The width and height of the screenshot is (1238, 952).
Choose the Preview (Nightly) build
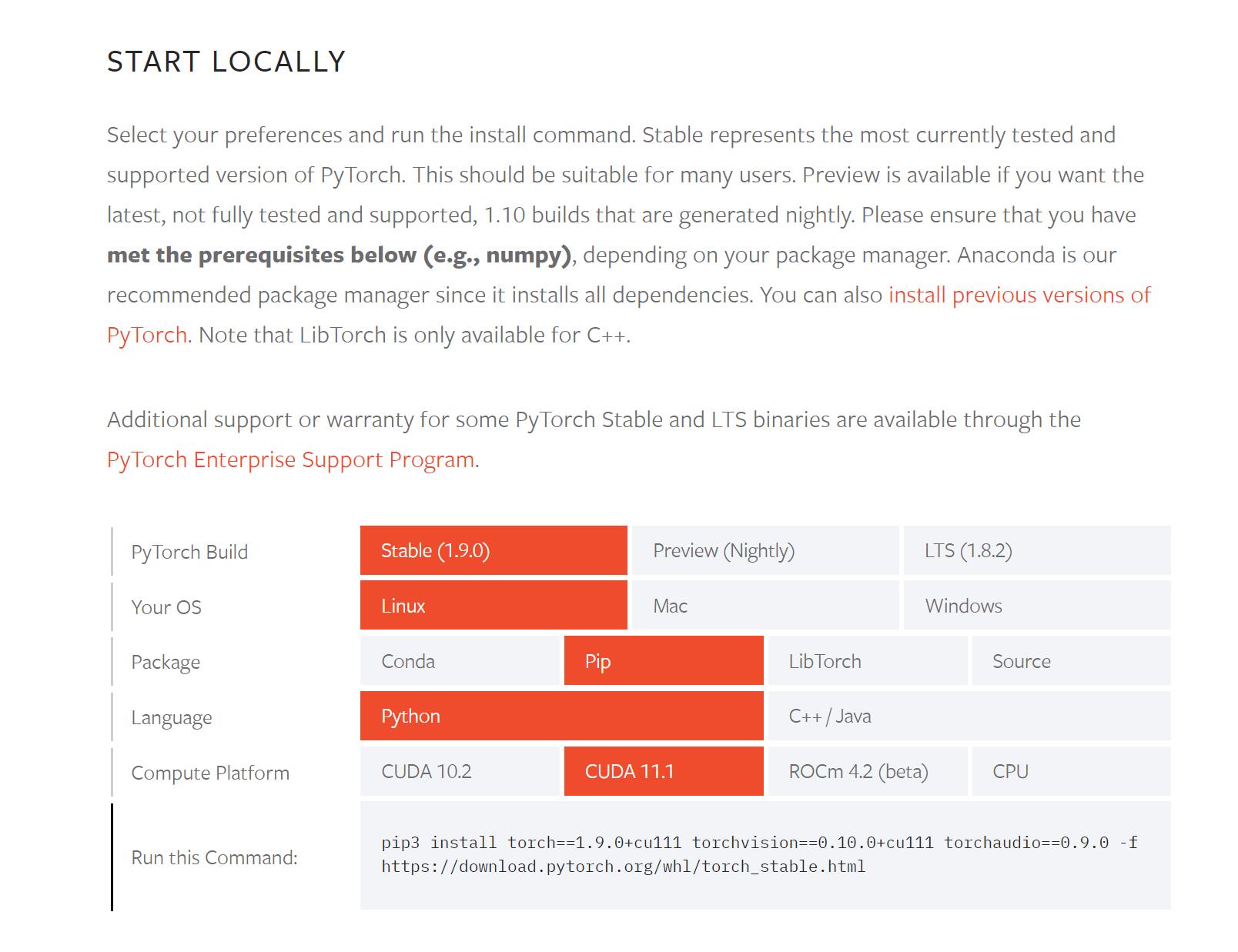point(765,550)
